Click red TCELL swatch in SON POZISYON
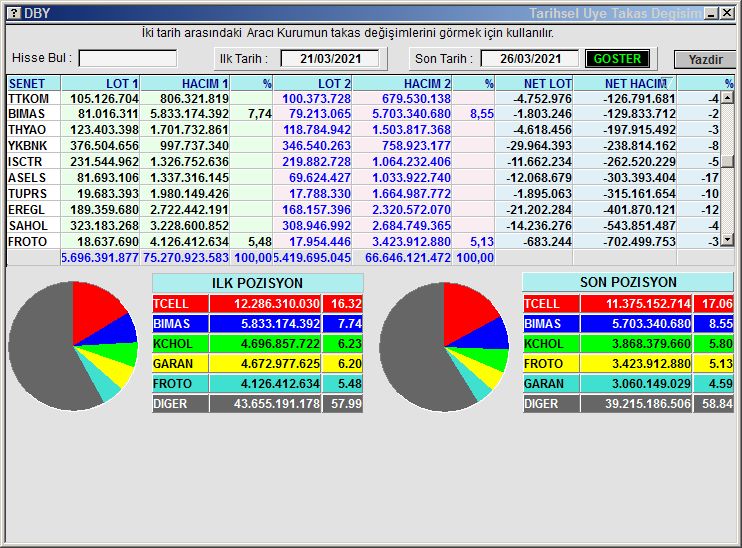Viewport: 742px width, 548px height. [x=551, y=304]
